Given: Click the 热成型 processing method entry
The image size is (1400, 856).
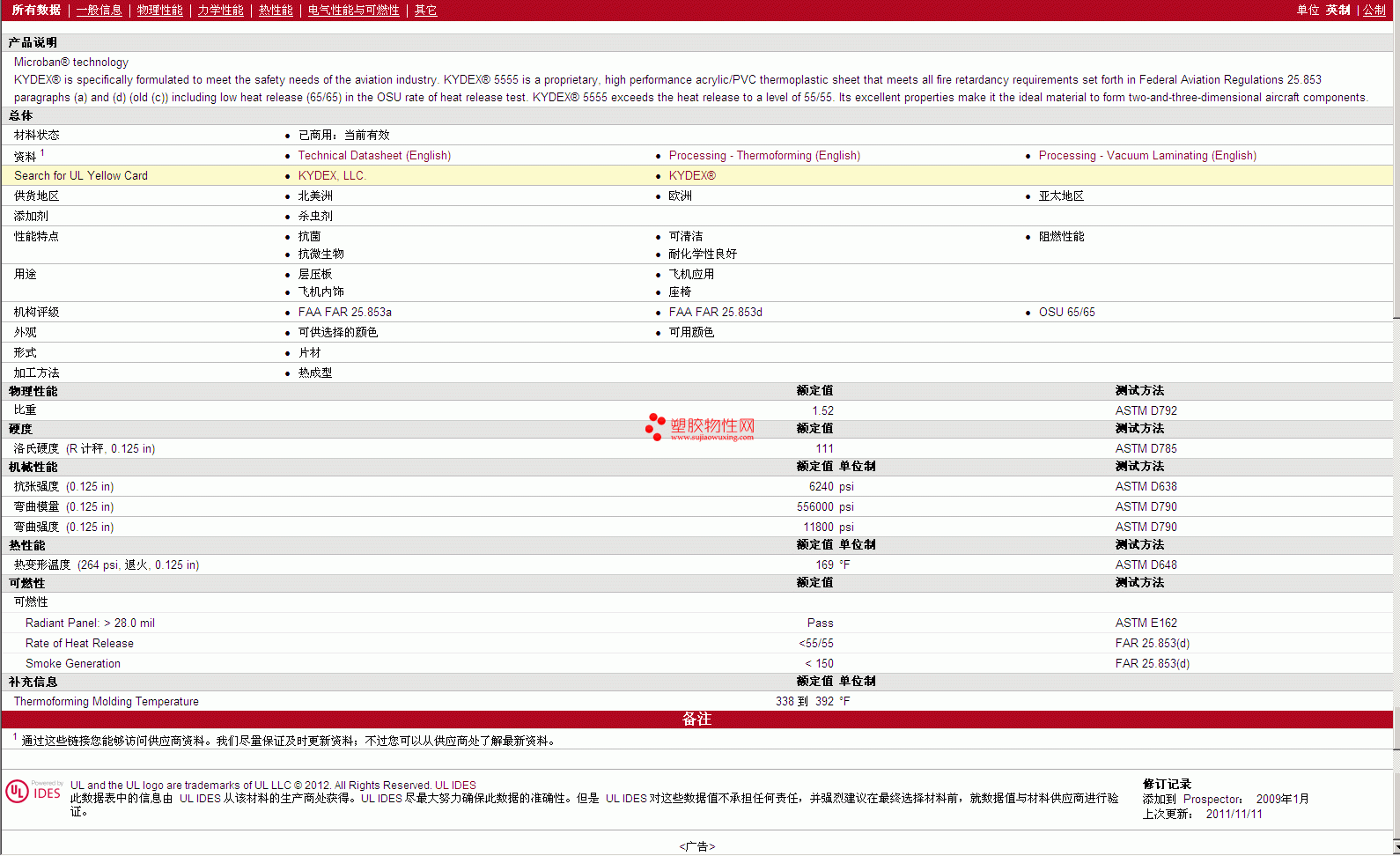Looking at the screenshot, I should coord(315,373).
